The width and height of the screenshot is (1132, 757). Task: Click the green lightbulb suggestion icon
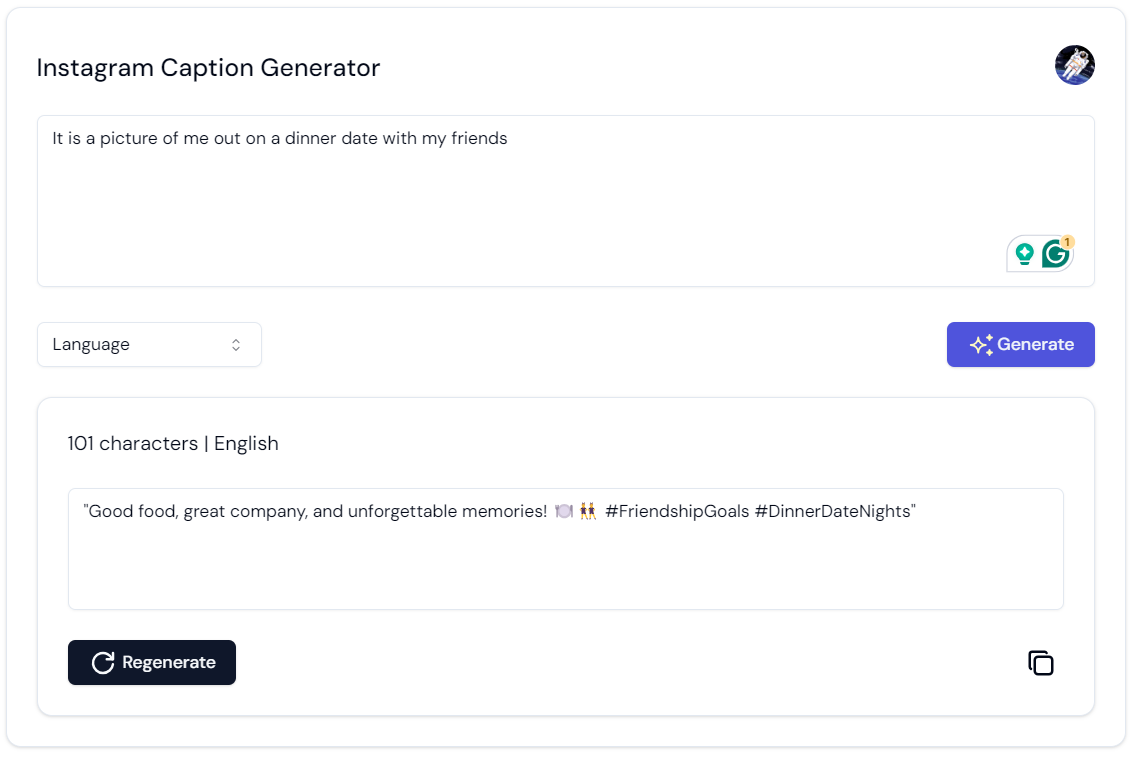[1024, 254]
